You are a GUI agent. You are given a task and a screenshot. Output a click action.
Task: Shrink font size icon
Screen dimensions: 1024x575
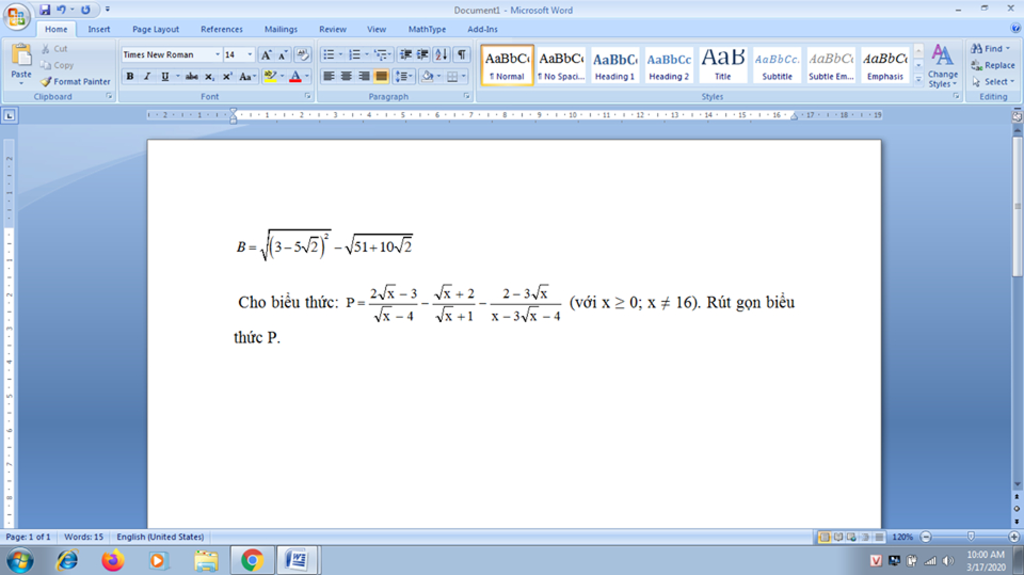tap(283, 55)
